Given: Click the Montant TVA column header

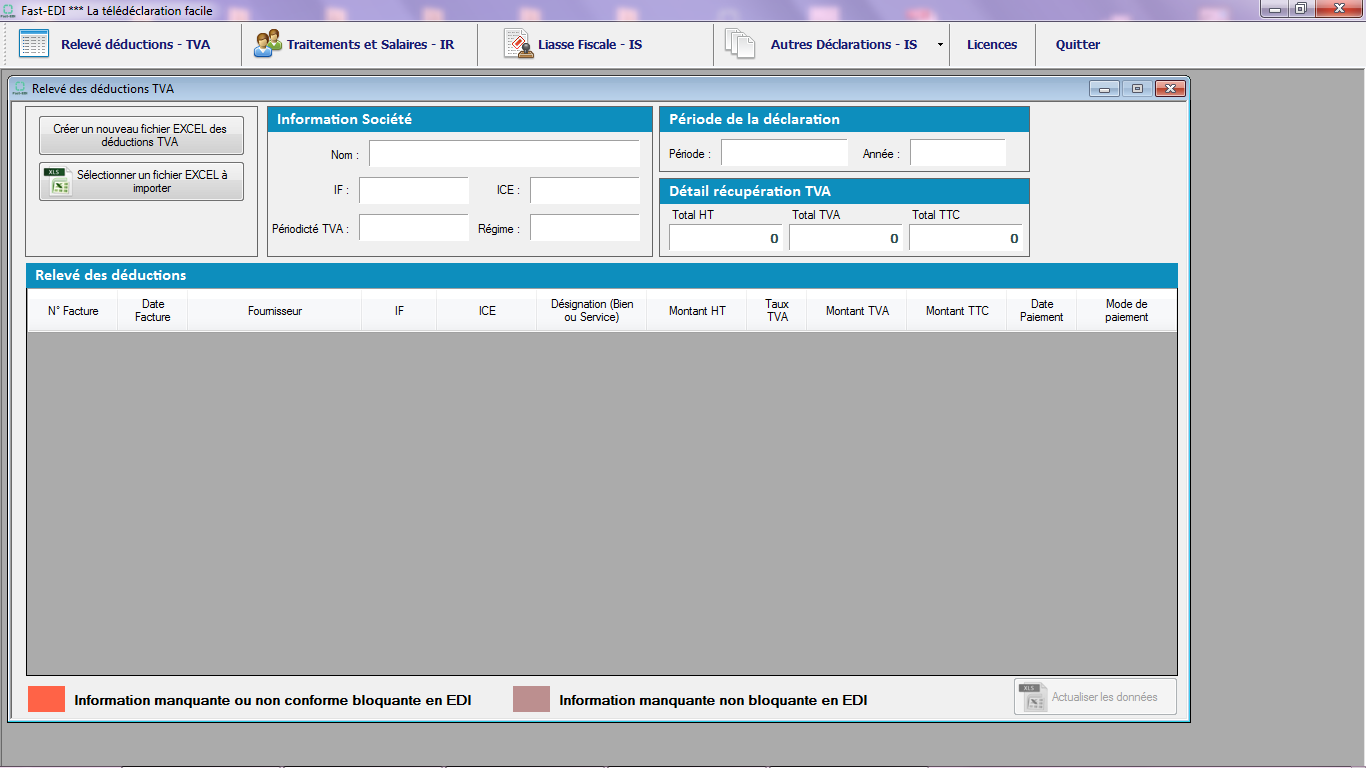Looking at the screenshot, I should pyautogui.click(x=857, y=311).
